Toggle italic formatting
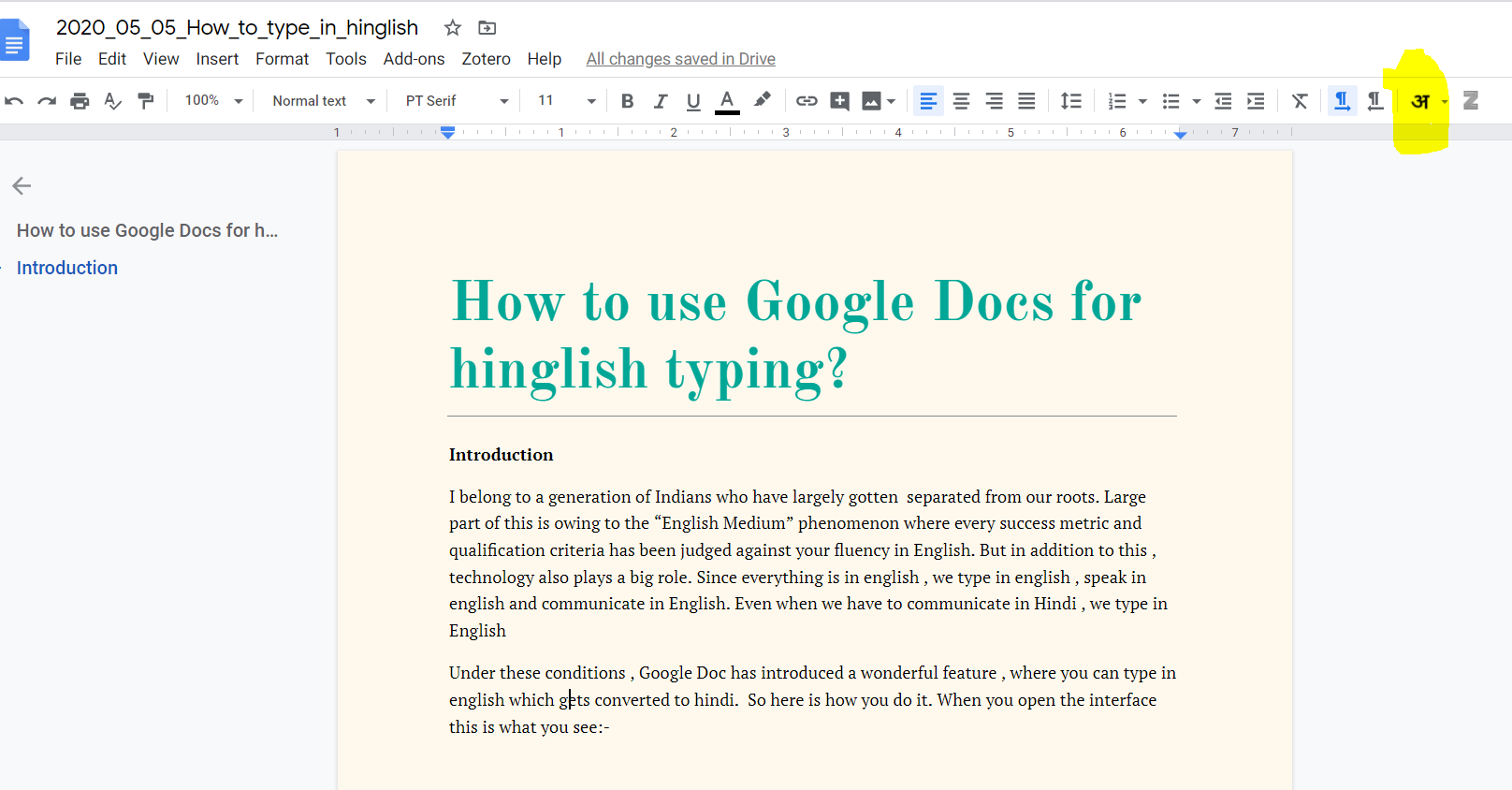This screenshot has height=790, width=1512. tap(661, 101)
